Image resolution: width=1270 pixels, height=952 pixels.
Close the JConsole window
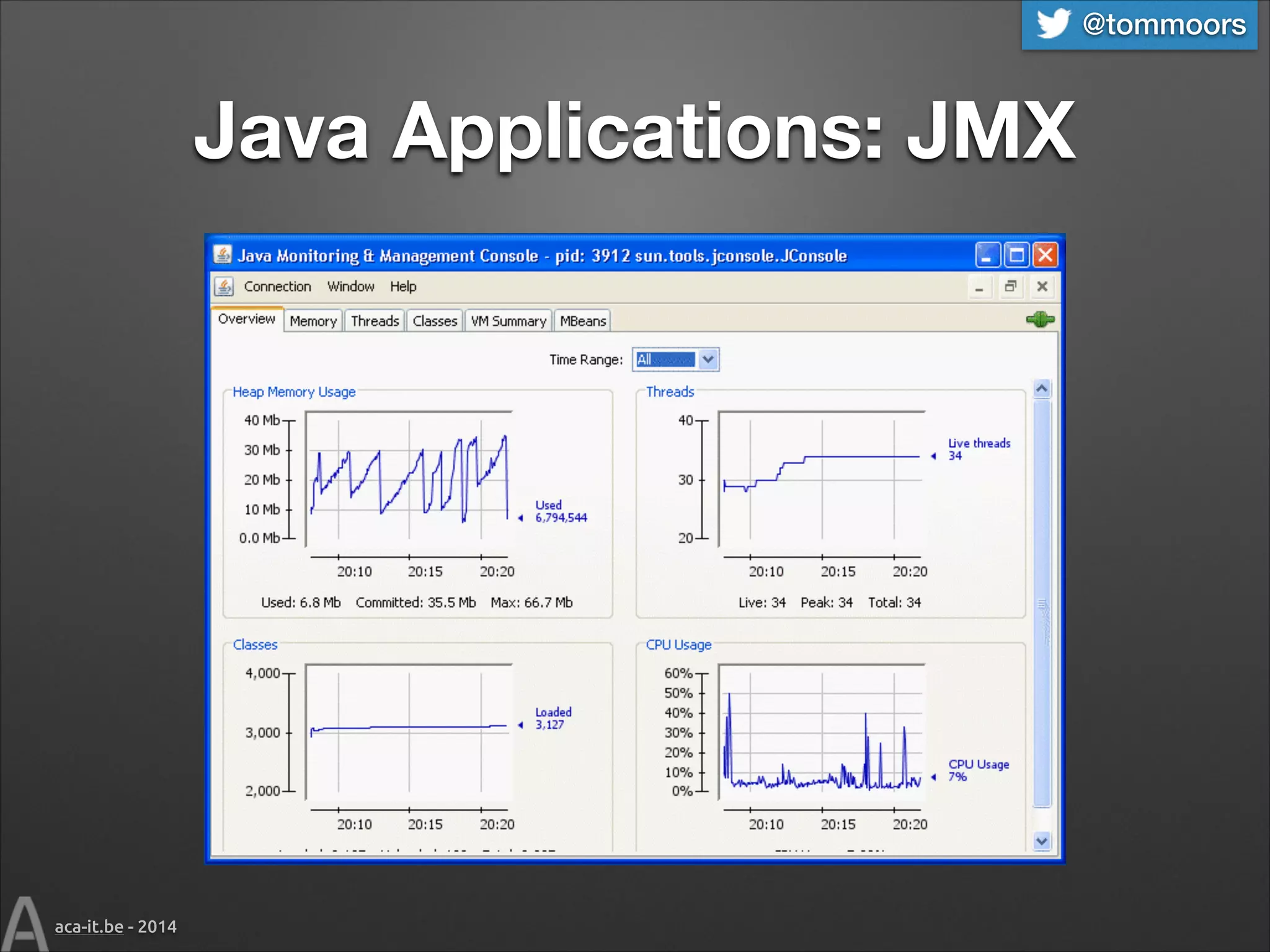point(1046,255)
